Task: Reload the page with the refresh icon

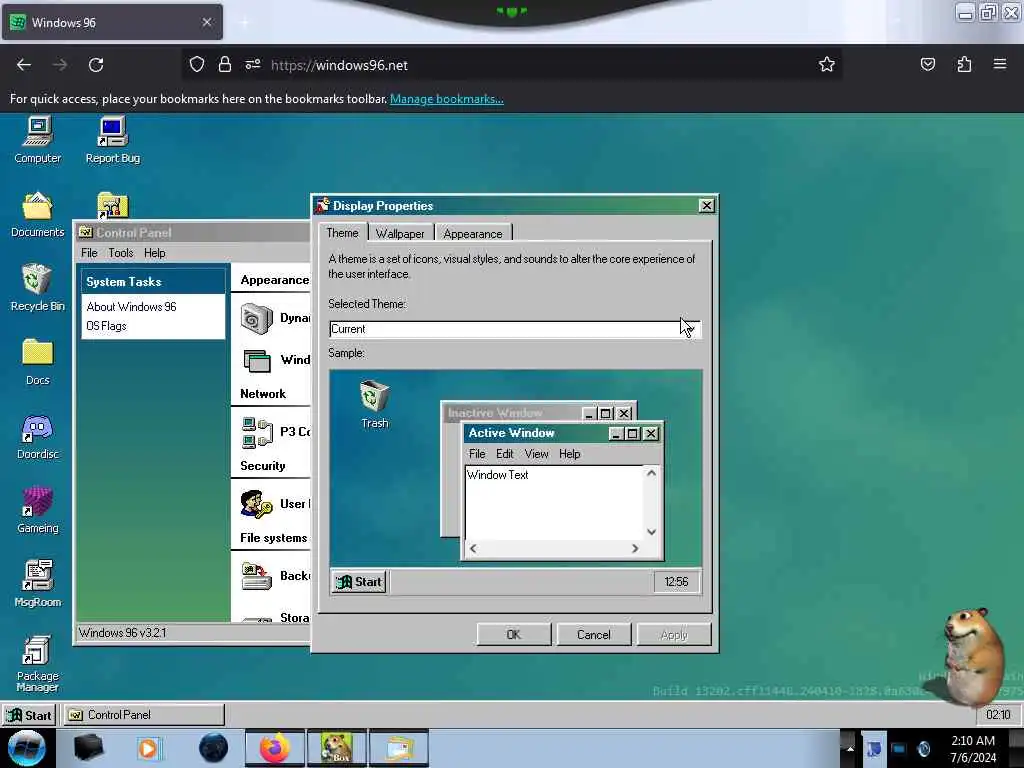Action: point(96,65)
